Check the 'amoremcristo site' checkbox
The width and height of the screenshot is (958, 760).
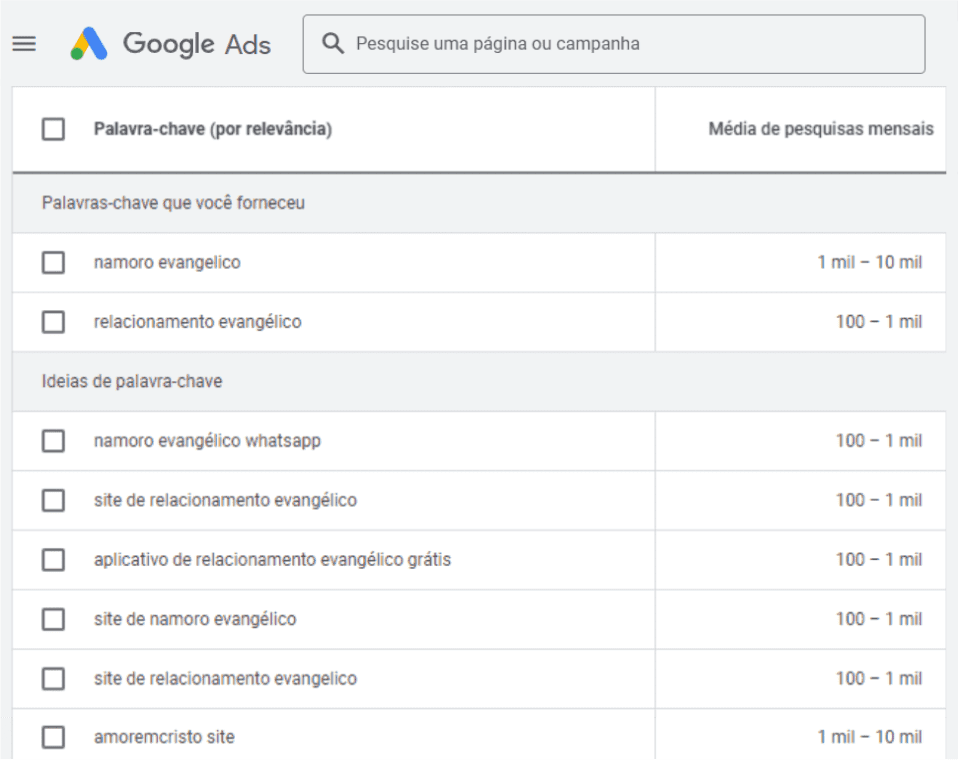[54, 738]
